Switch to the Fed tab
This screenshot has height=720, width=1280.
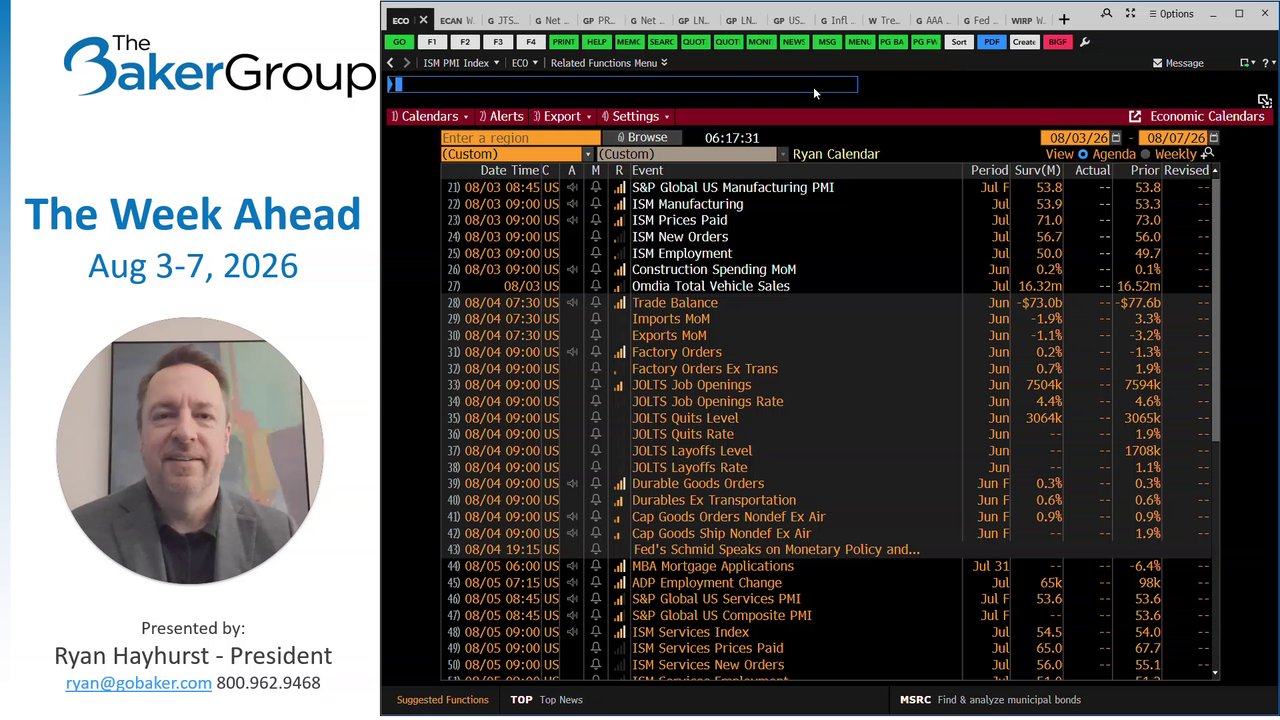coord(980,20)
